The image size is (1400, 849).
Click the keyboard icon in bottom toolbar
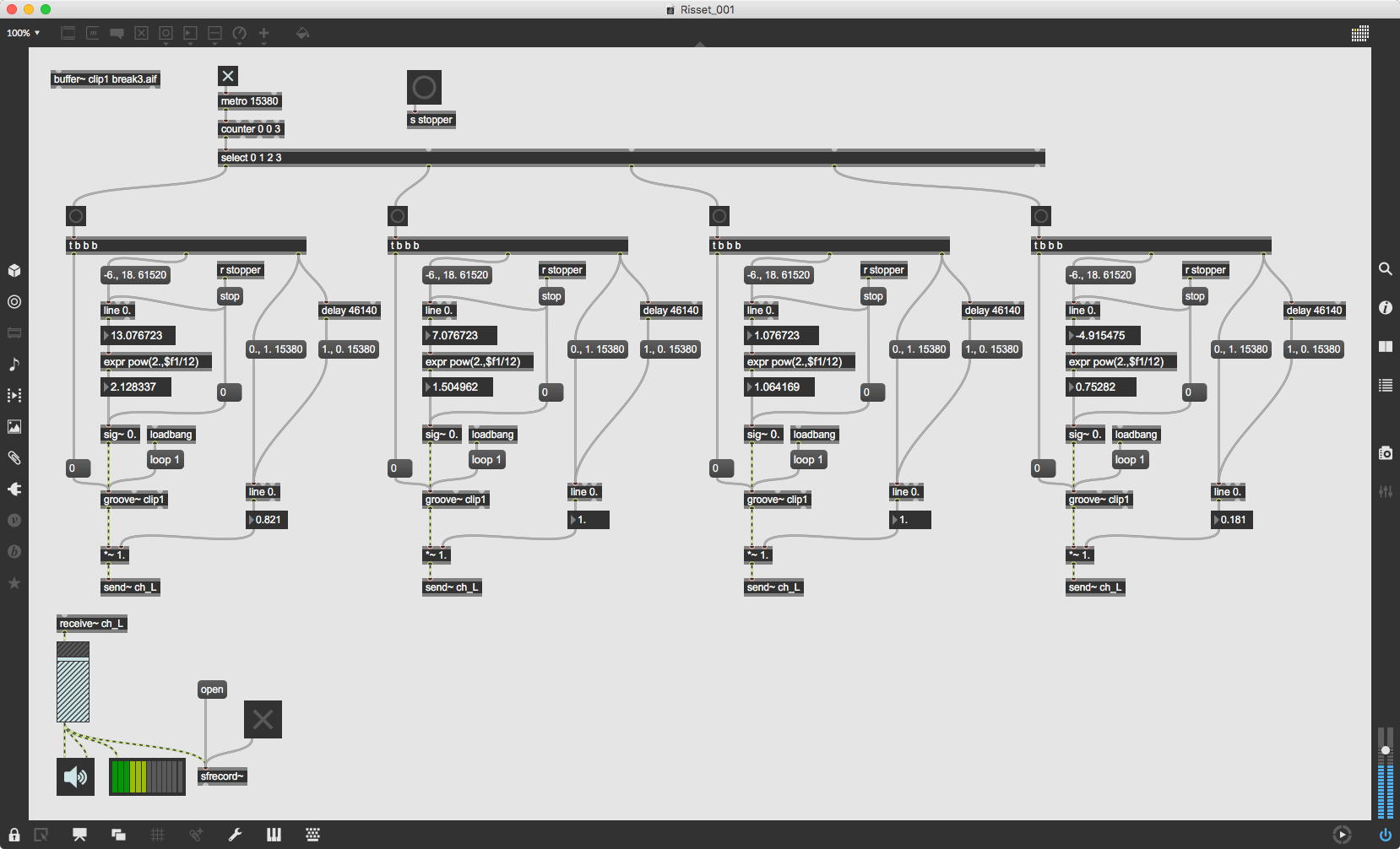pyautogui.click(x=312, y=835)
